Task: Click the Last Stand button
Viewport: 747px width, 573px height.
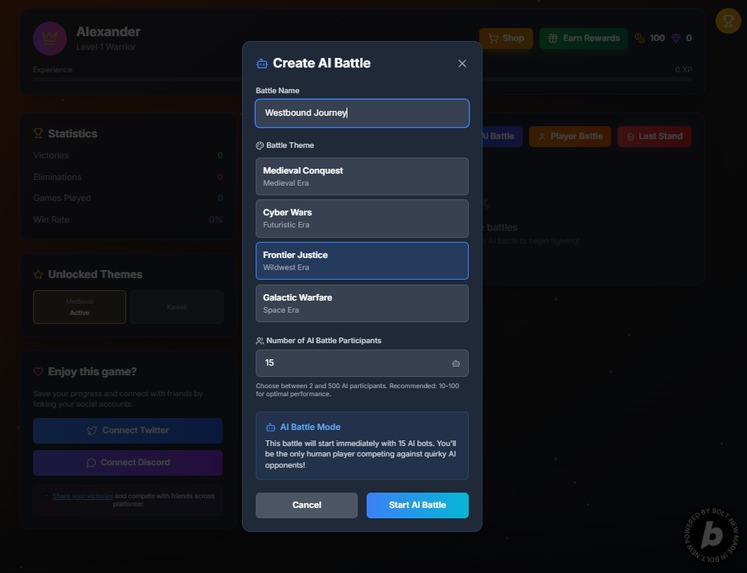Action: tap(654, 136)
